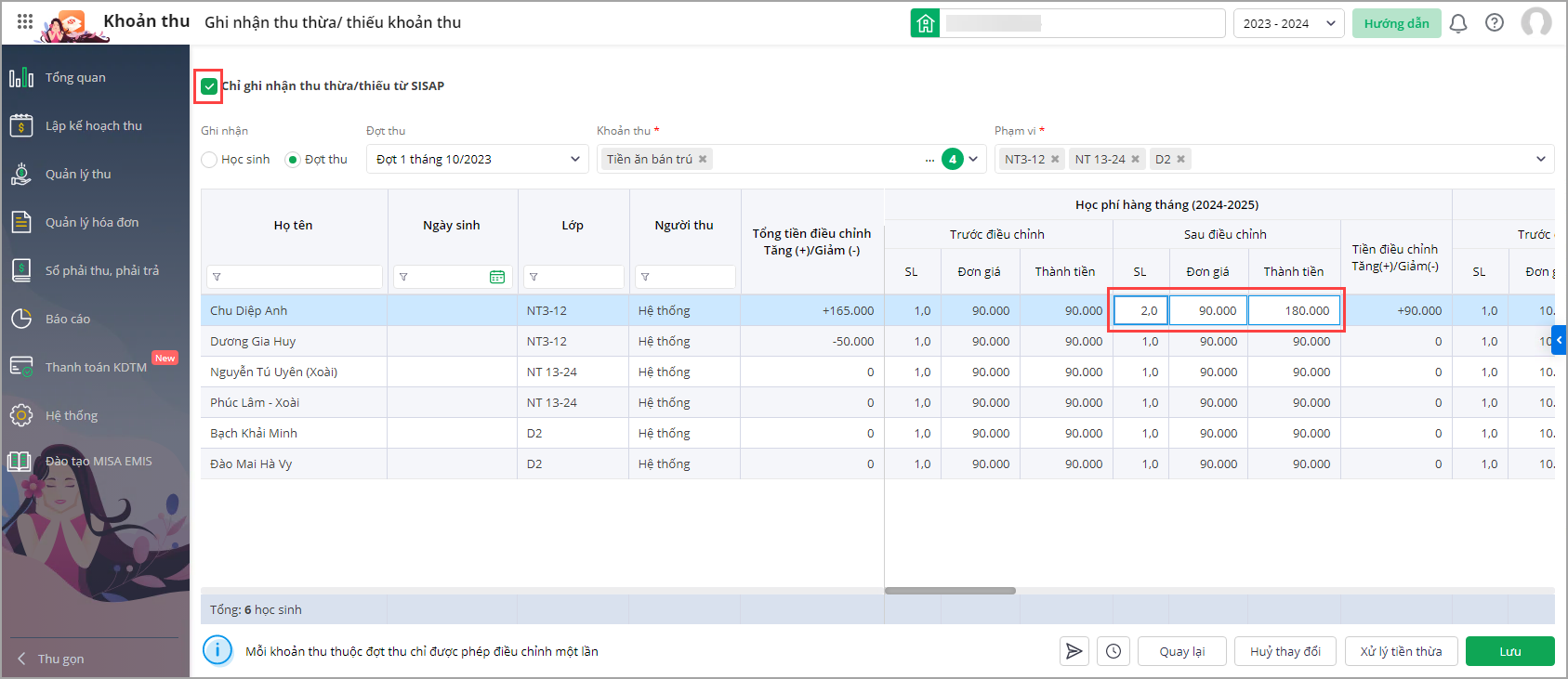Click the green home school icon
The height and width of the screenshot is (679, 1568).
coord(925,23)
